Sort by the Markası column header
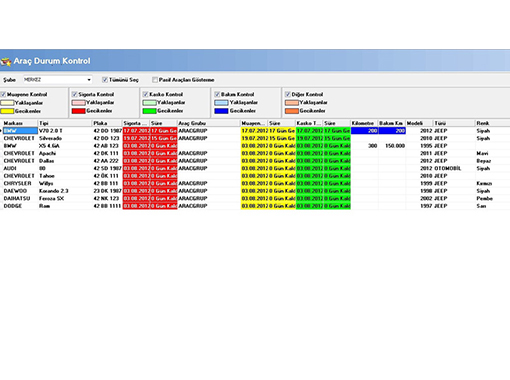 pos(19,123)
